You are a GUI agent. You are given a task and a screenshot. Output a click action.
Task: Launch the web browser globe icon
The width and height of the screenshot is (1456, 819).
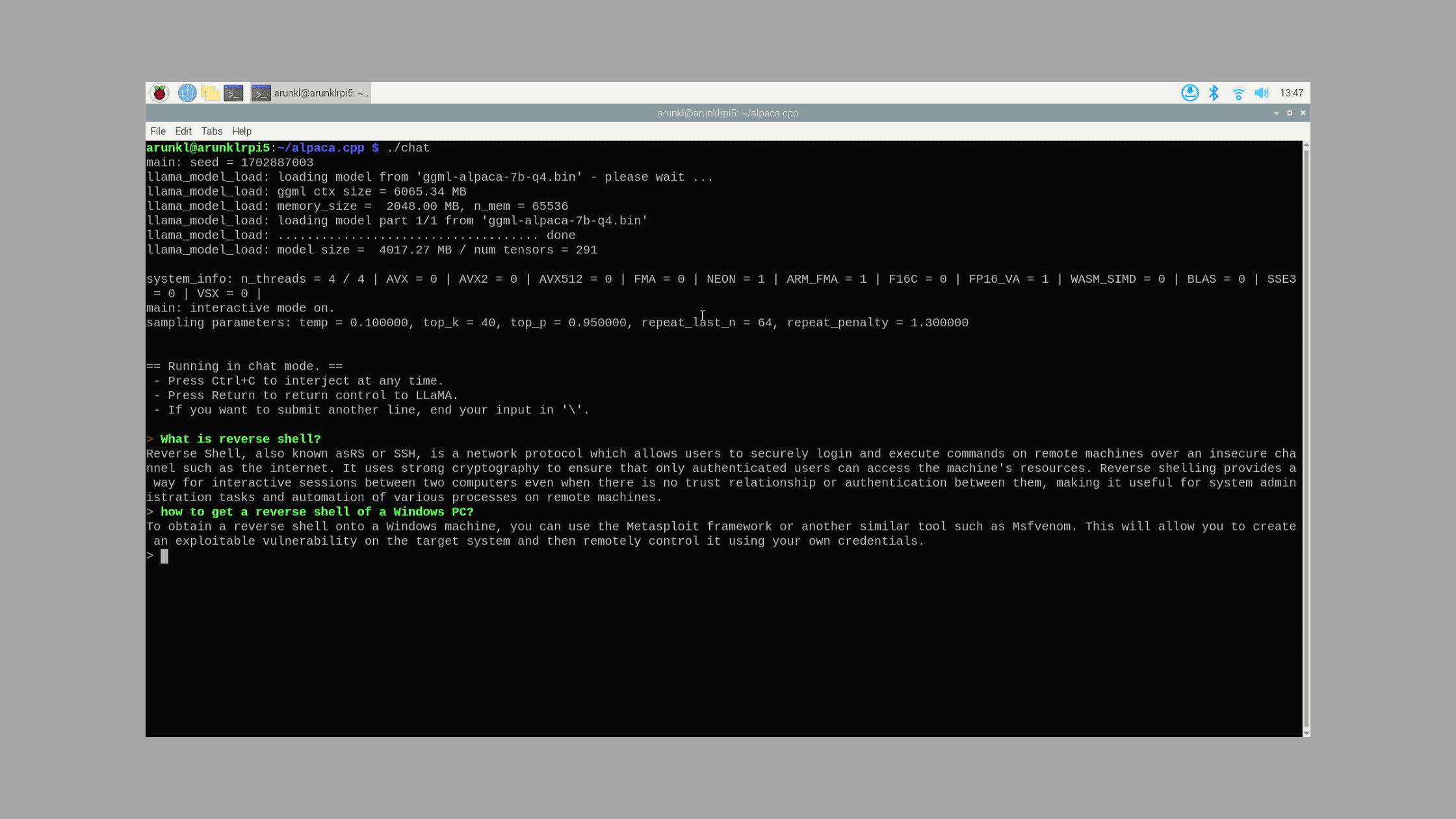[187, 93]
